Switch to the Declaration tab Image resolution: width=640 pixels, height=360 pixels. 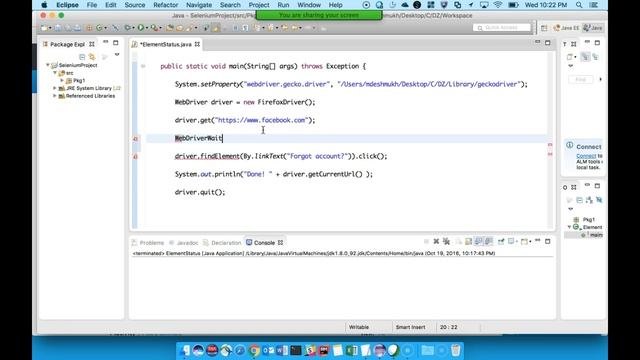coord(222,242)
